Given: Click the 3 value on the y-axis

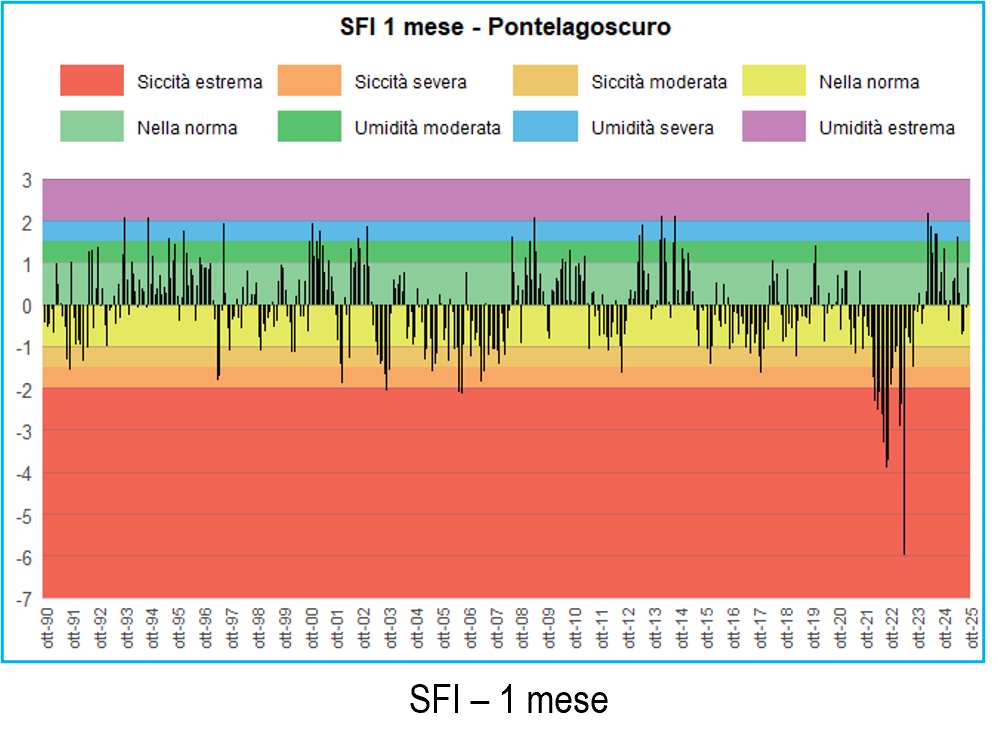Looking at the screenshot, I should [28, 180].
